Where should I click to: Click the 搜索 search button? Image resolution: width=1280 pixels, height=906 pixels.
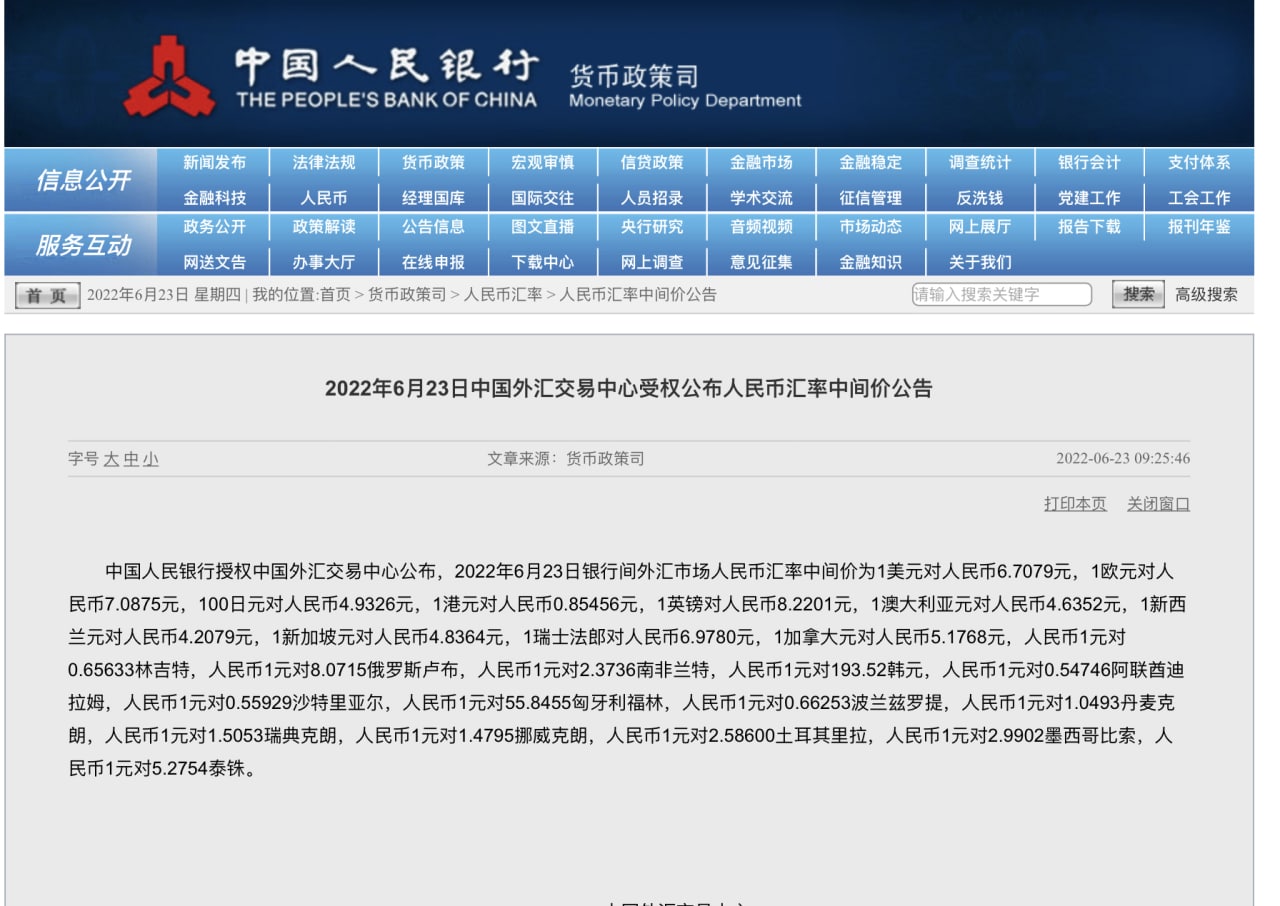[1138, 294]
